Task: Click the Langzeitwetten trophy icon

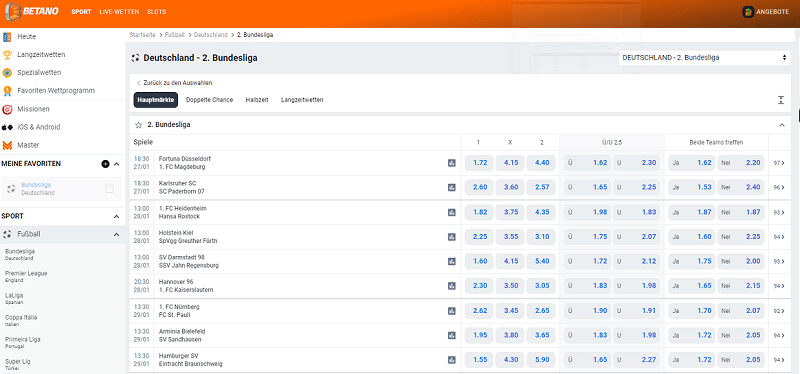Action: click(x=7, y=55)
